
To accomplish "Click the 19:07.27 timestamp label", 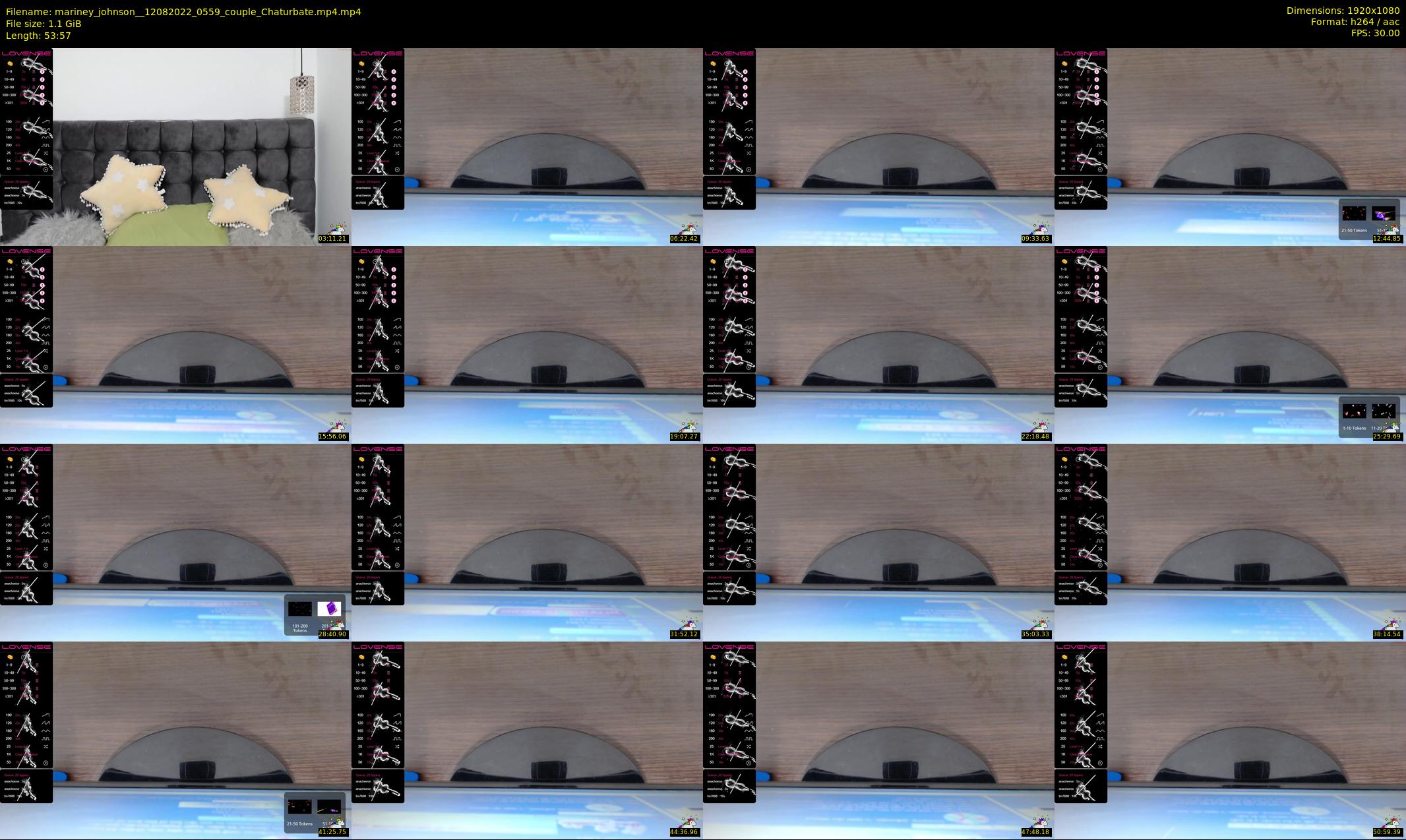I will click(x=684, y=436).
